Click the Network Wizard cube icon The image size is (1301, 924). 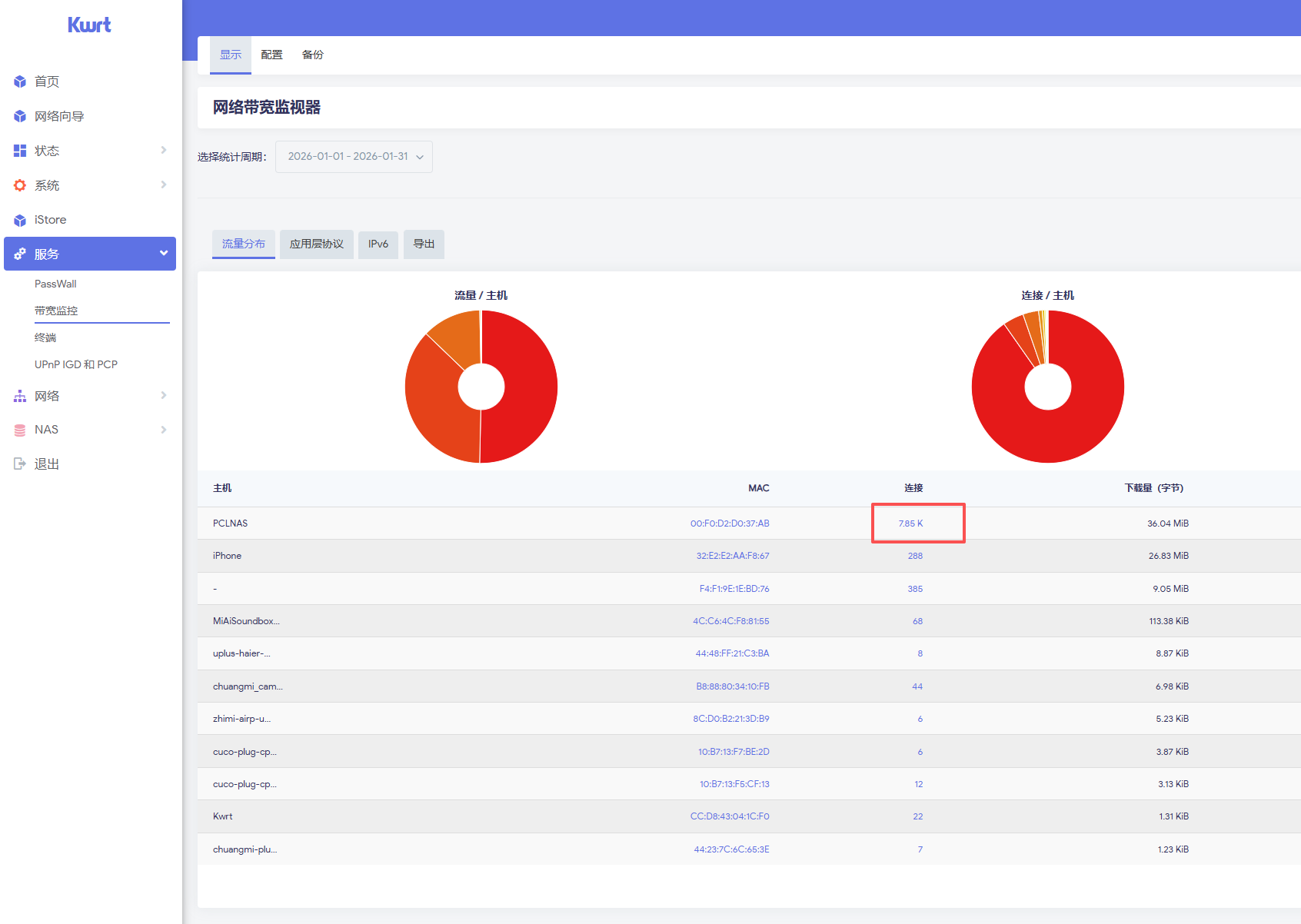[20, 116]
